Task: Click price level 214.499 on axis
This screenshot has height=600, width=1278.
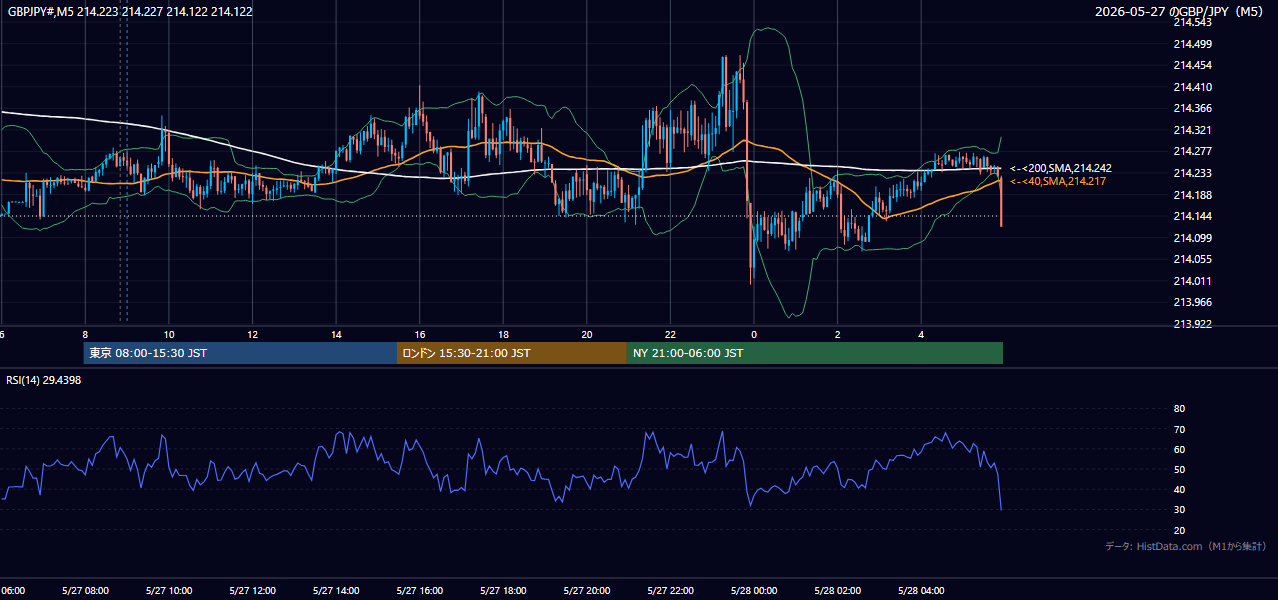Action: tap(1192, 44)
